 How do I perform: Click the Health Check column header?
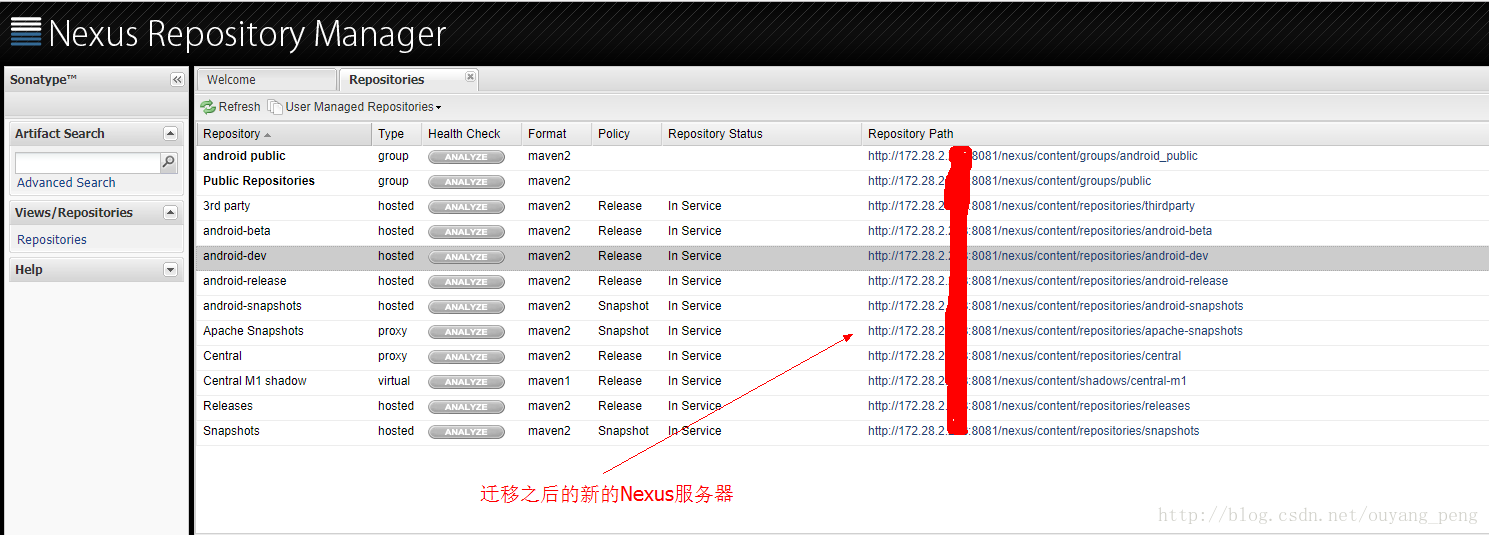coord(471,134)
